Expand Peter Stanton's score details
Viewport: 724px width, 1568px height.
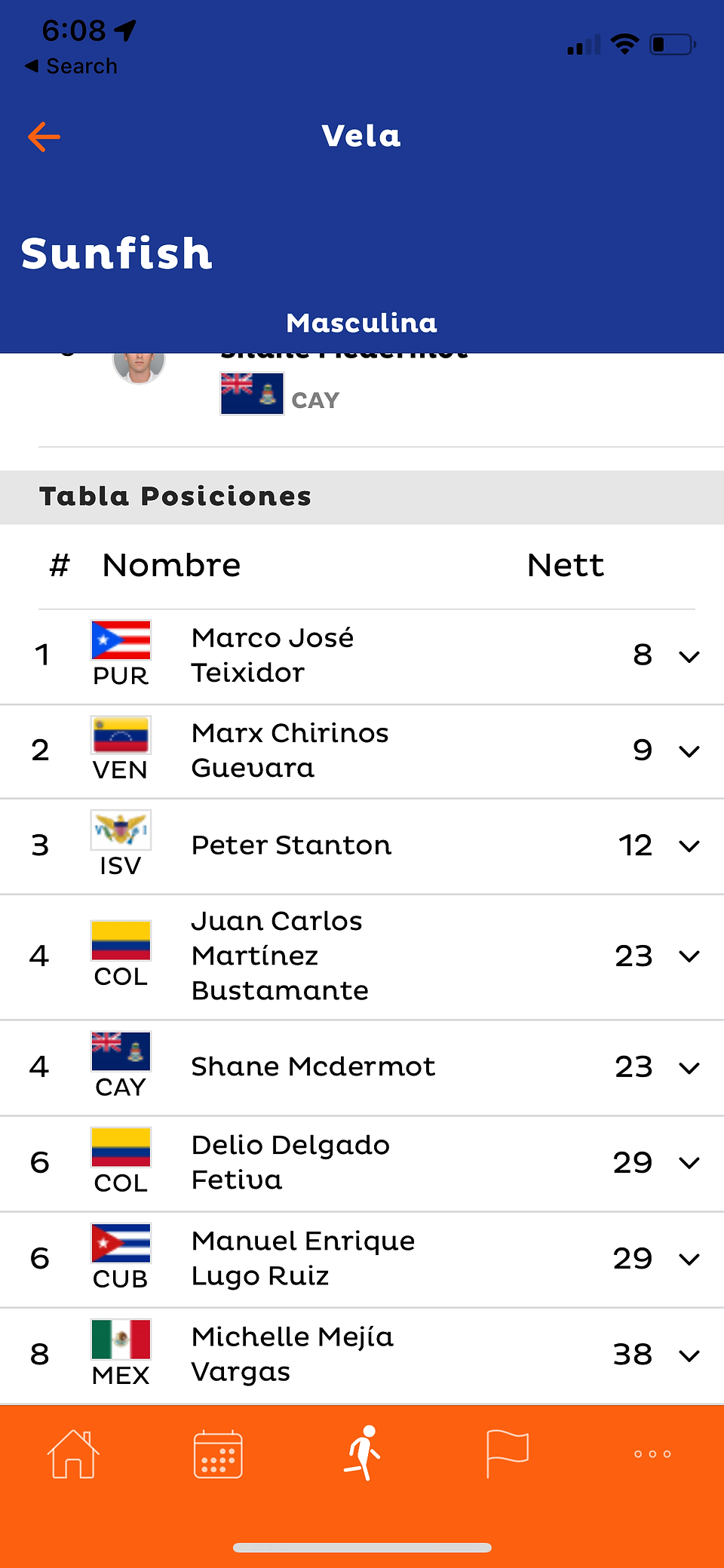point(689,846)
